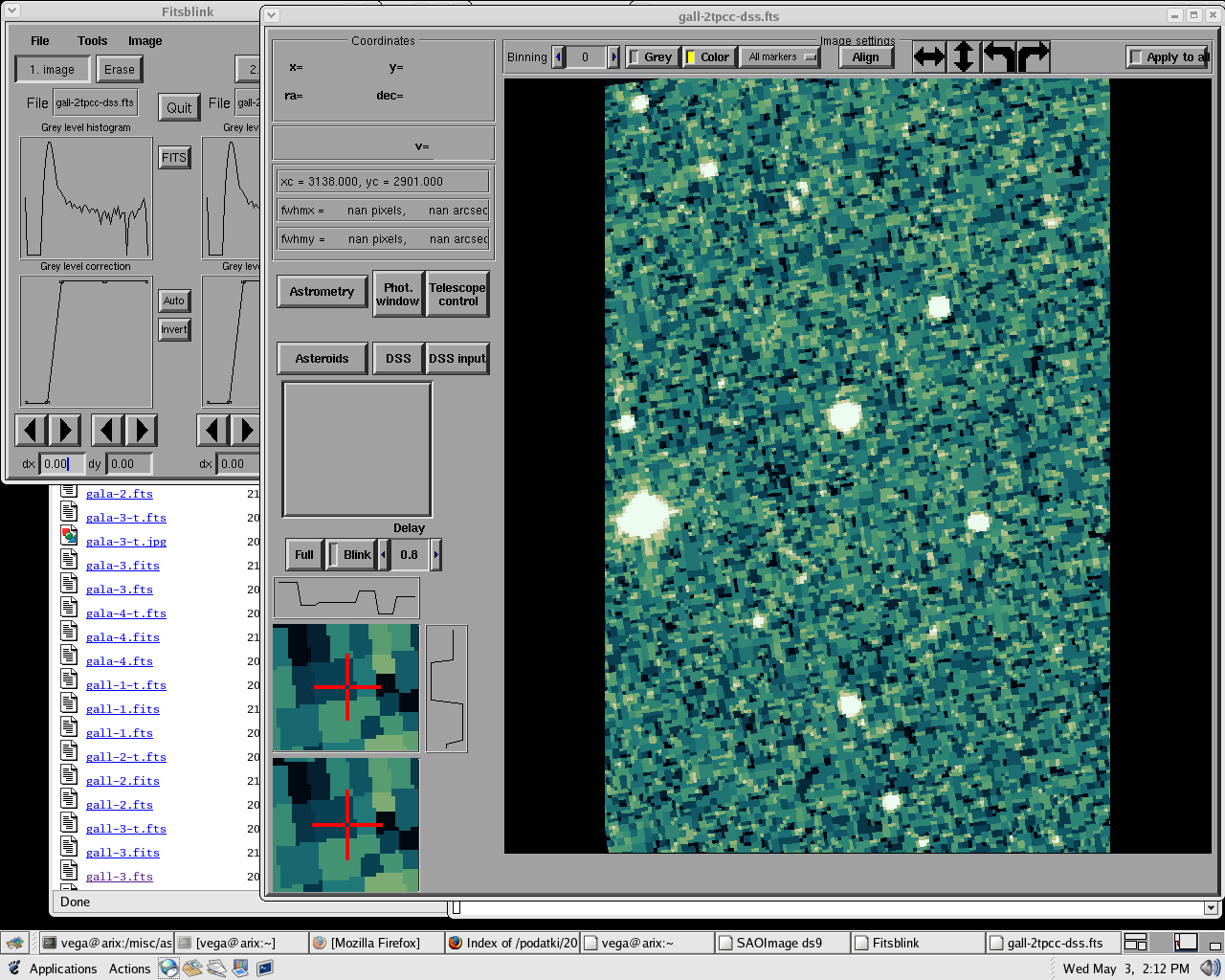Open the Image menu in Fitsblink

pyautogui.click(x=145, y=41)
